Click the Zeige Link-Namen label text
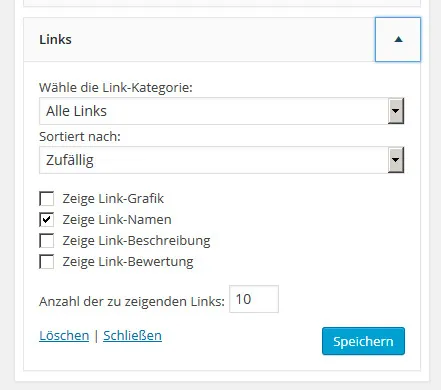 117,220
